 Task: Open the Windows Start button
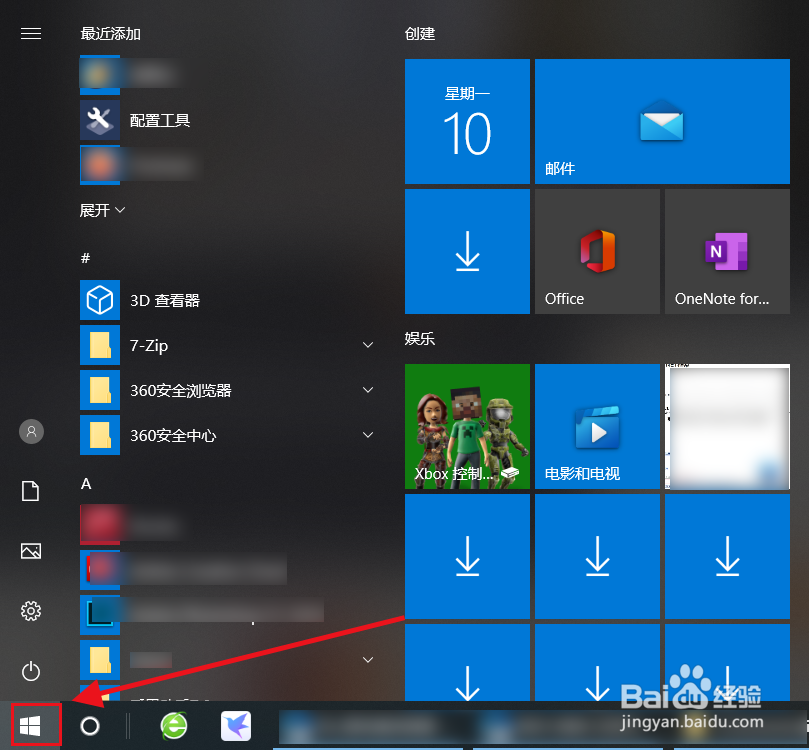pos(30,726)
